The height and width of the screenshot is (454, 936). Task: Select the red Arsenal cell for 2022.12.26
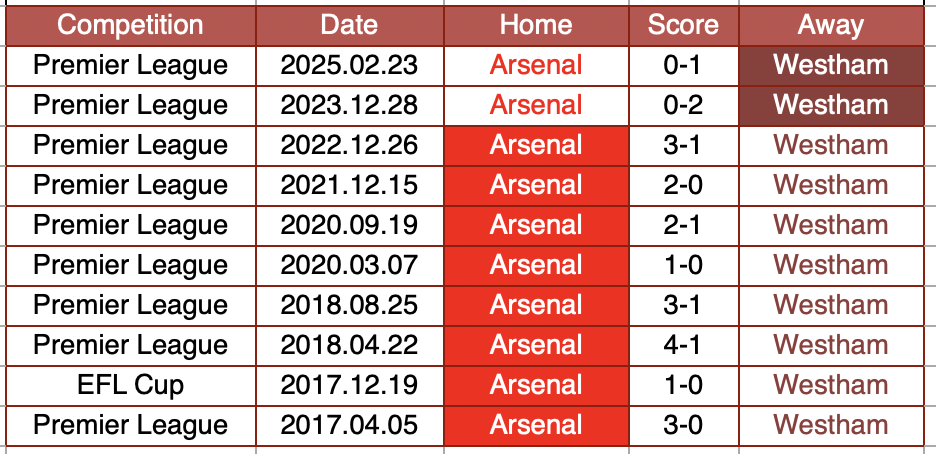tap(536, 145)
